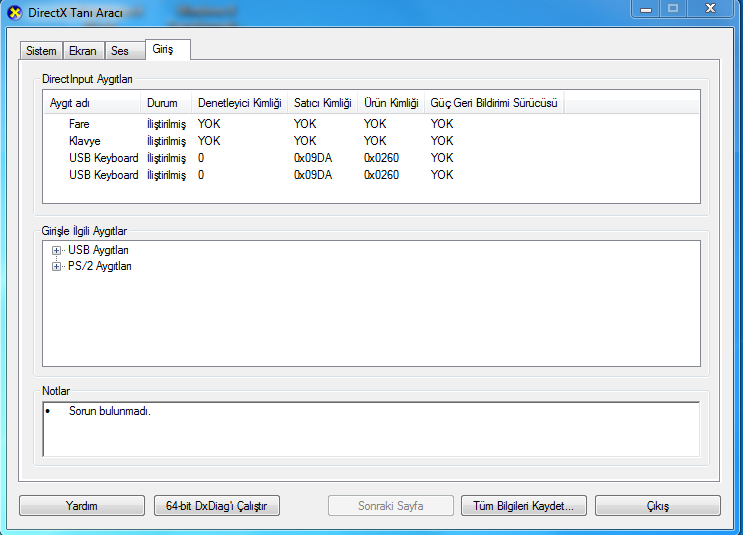Click the İliştirilmiş status for Klavye

coord(166,141)
